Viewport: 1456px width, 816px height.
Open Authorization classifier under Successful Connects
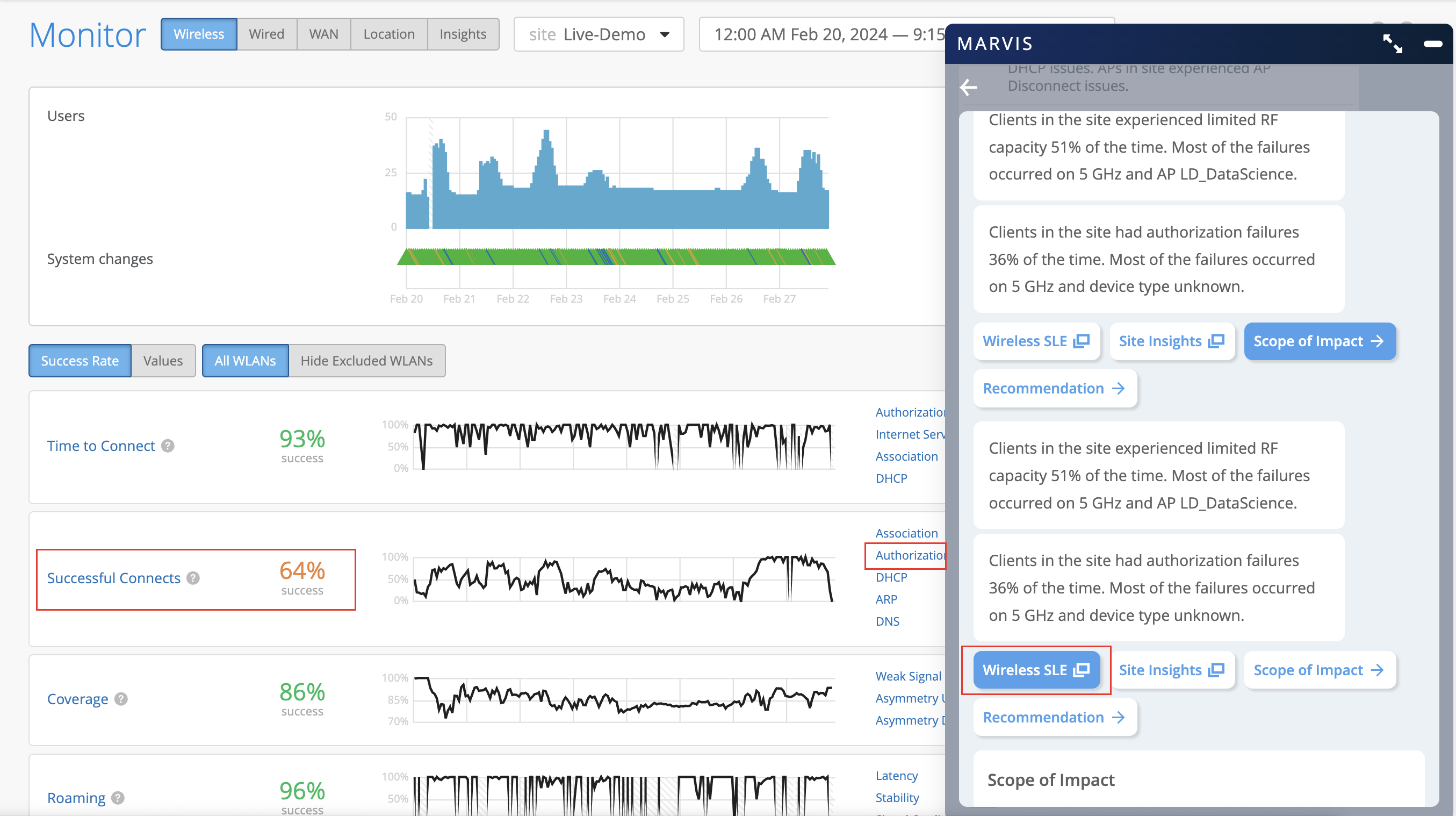[909, 555]
